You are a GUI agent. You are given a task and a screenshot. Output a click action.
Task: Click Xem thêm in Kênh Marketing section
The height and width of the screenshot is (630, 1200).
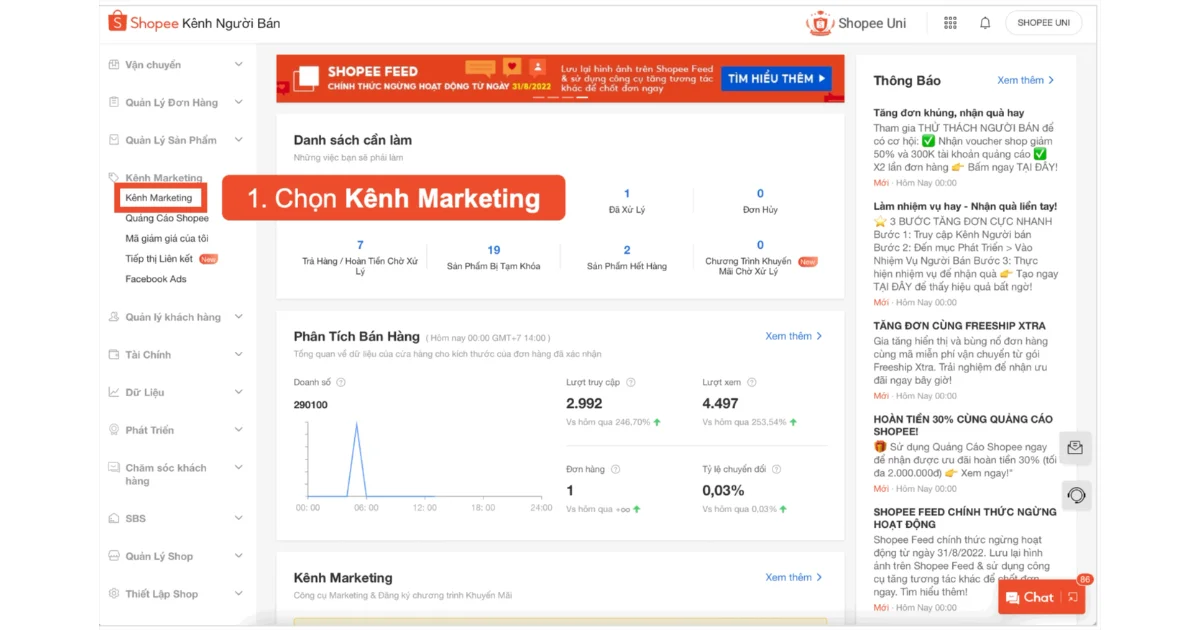click(794, 577)
